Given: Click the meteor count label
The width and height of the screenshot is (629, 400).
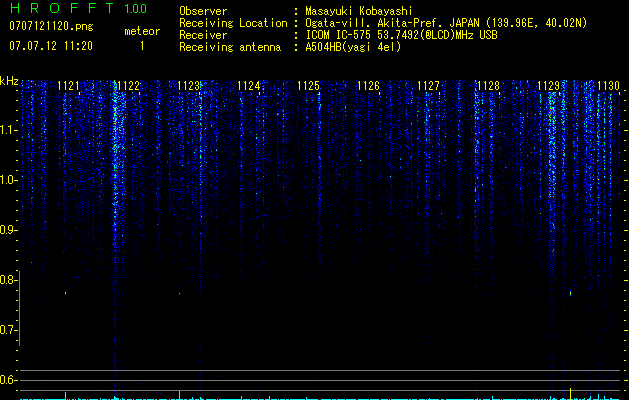Looking at the screenshot, I should point(142,31).
